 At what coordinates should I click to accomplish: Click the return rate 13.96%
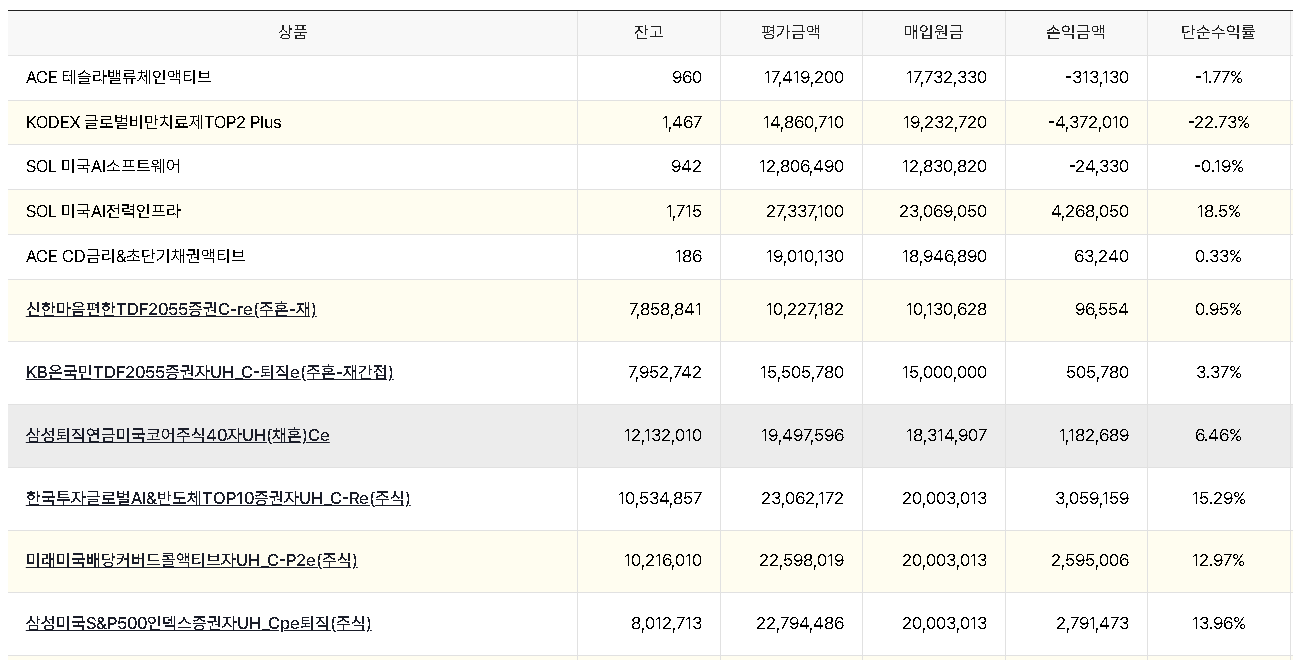(1218, 624)
